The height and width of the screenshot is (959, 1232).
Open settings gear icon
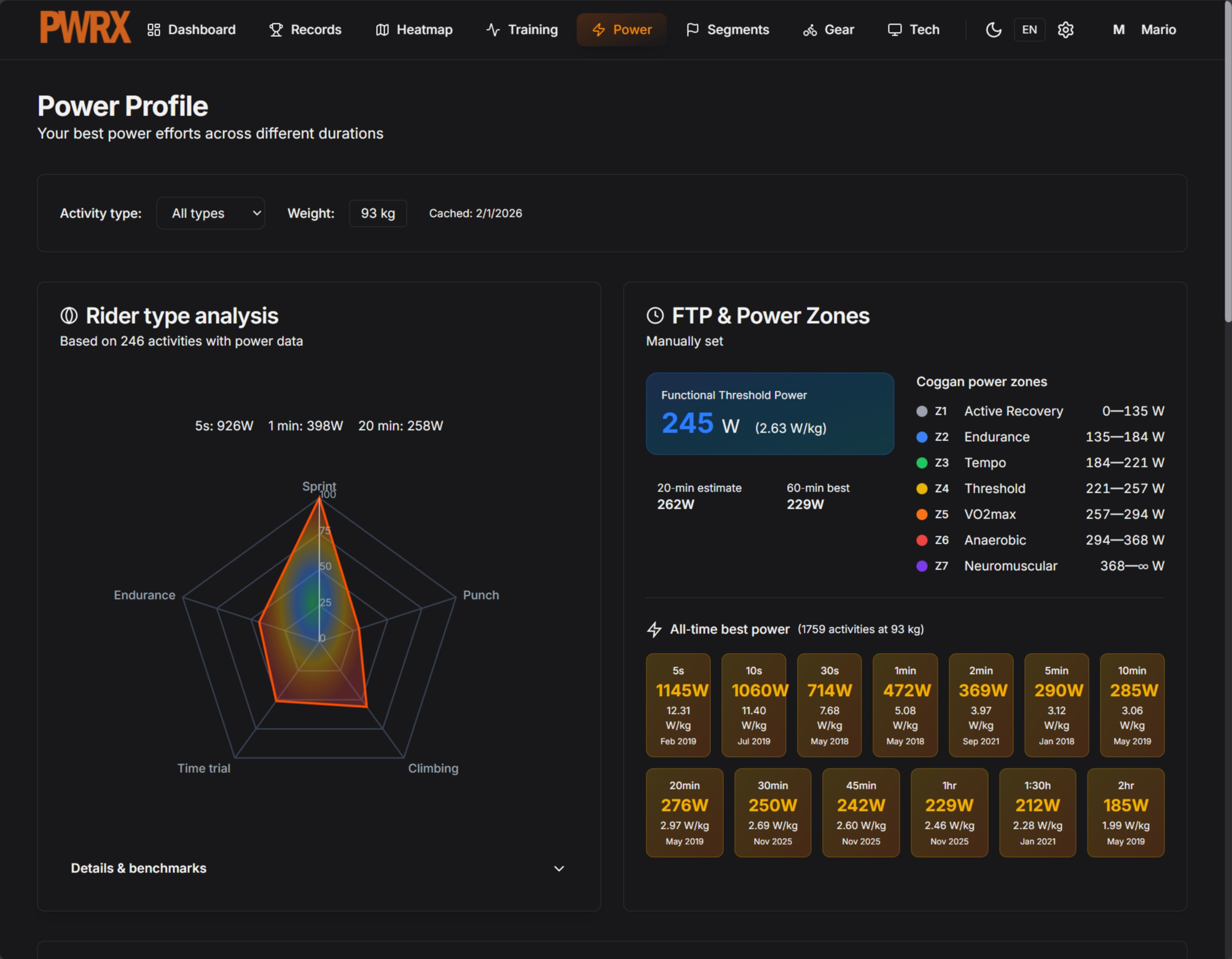1065,29
